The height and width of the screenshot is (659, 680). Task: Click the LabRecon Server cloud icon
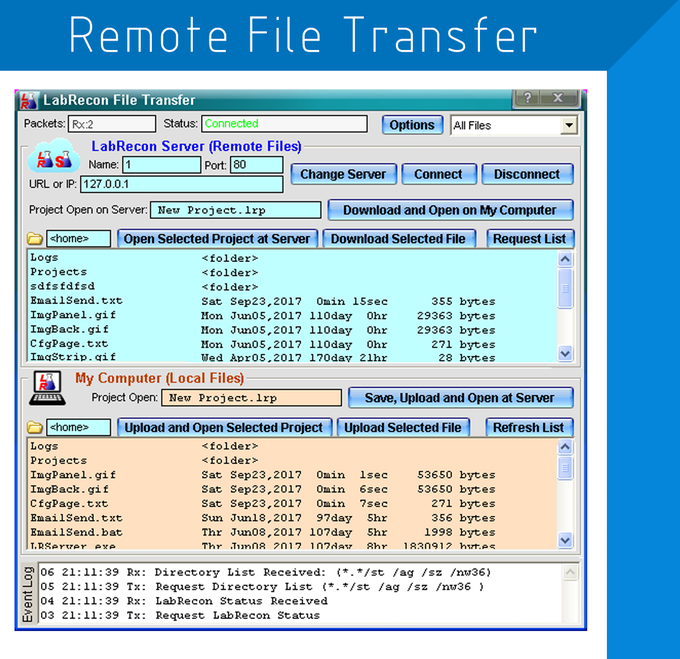click(54, 156)
